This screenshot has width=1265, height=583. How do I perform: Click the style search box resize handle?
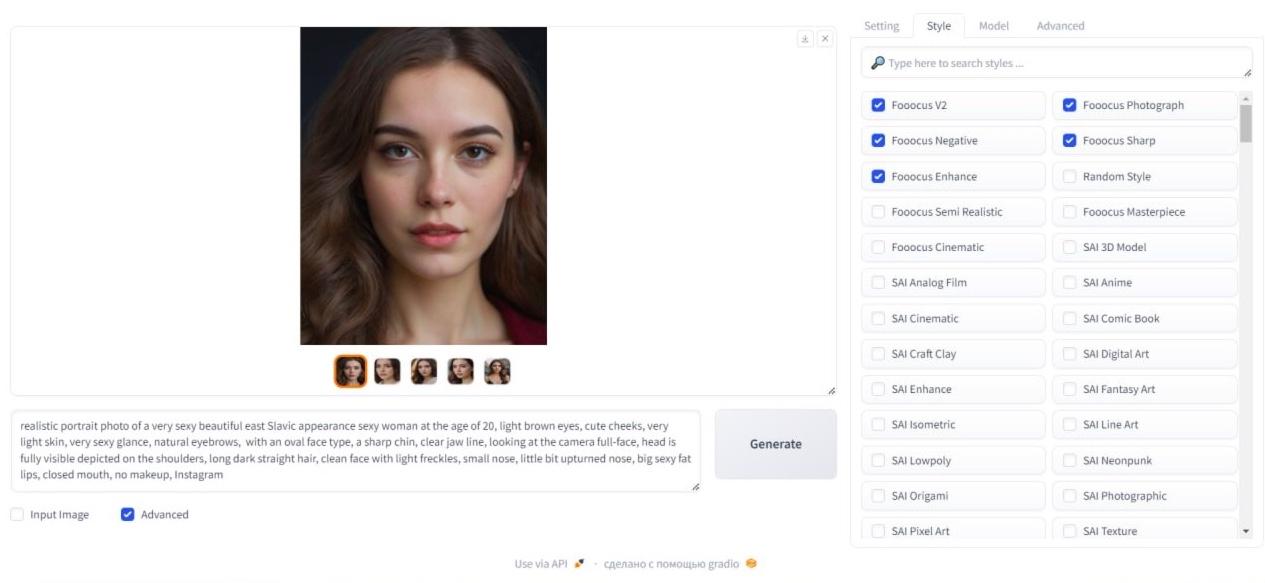(x=1248, y=74)
